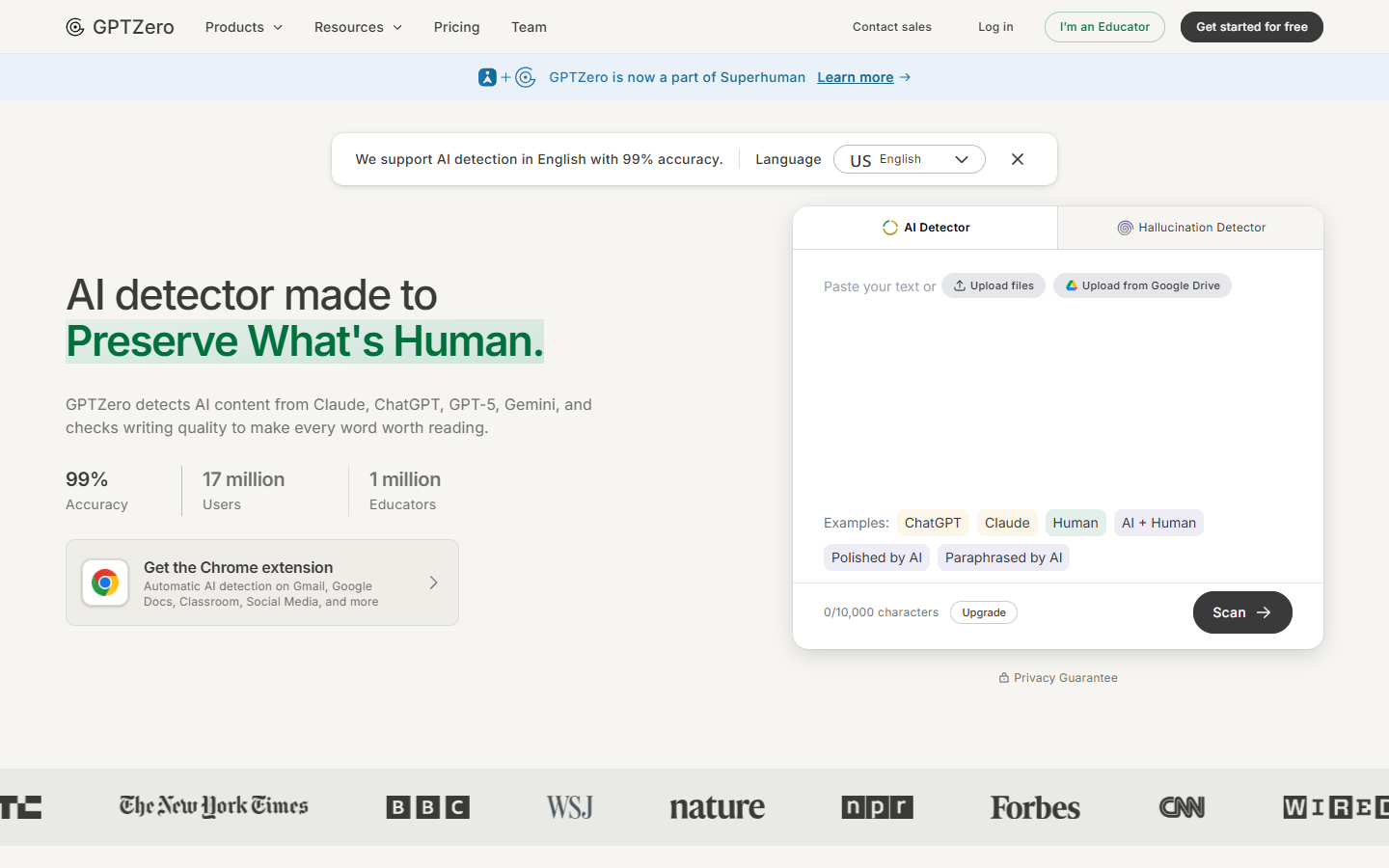Screen dimensions: 1389x868
Task: Open the Products dropdown menu
Action: [x=244, y=27]
